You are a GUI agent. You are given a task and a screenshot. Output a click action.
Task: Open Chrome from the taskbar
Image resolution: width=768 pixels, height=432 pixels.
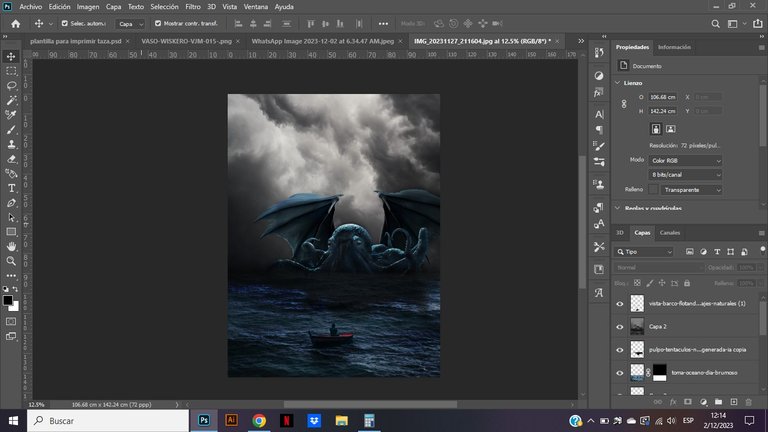click(259, 420)
